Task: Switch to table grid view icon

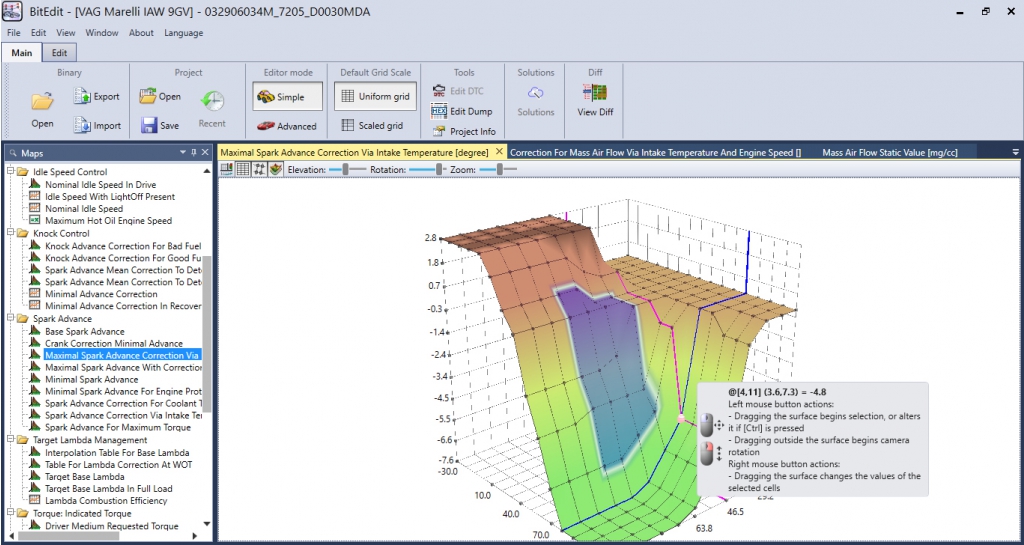Action: click(x=243, y=169)
